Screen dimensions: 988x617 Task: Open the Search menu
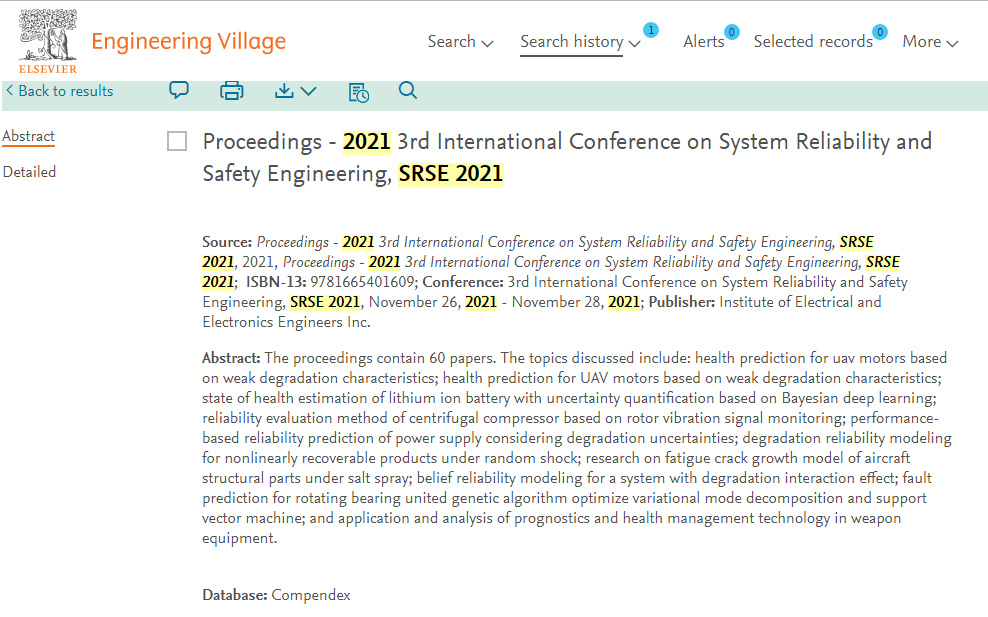click(x=460, y=42)
